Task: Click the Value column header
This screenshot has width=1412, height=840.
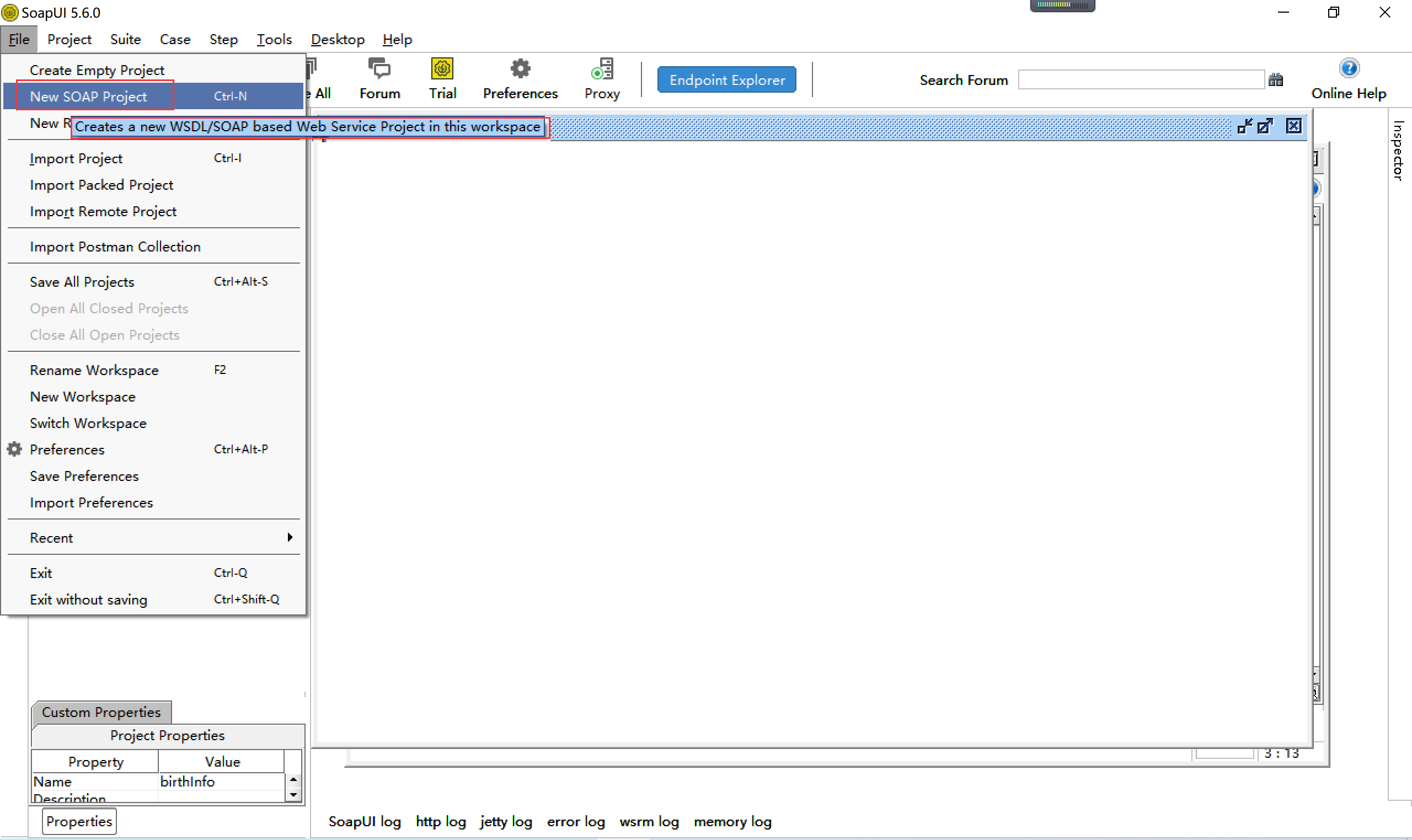Action: point(222,762)
